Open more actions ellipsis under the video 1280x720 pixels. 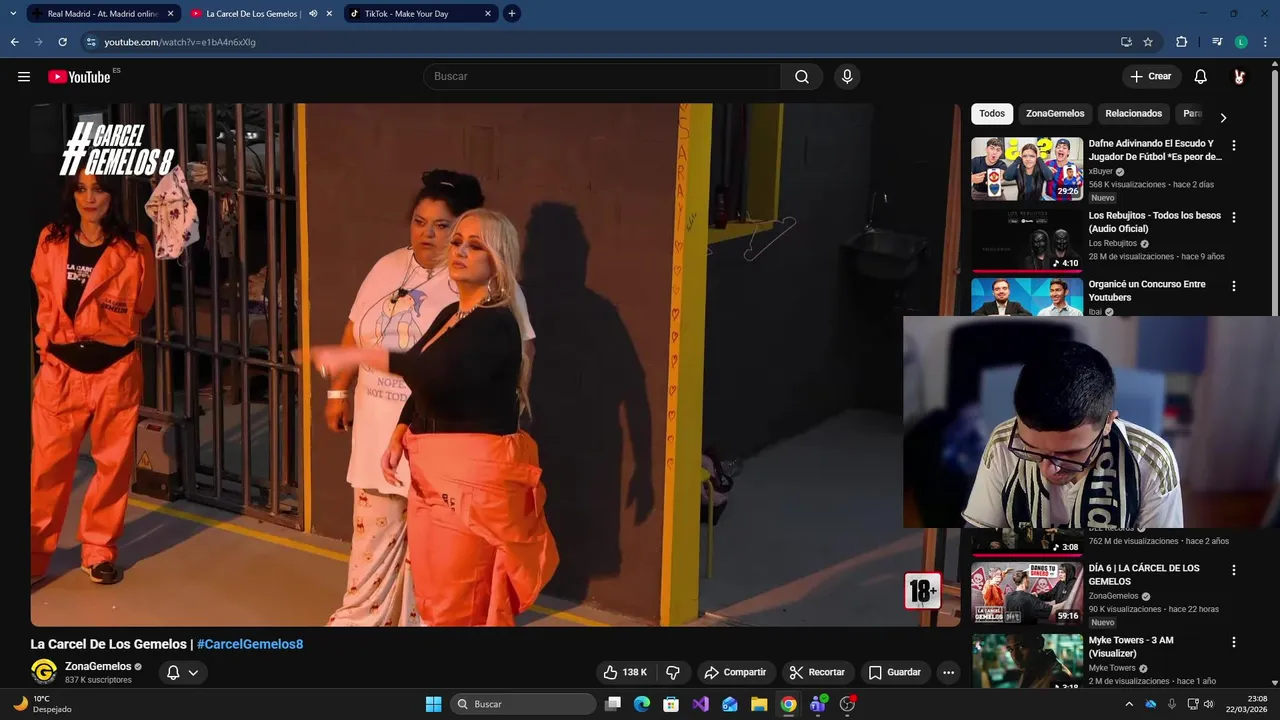(x=949, y=672)
